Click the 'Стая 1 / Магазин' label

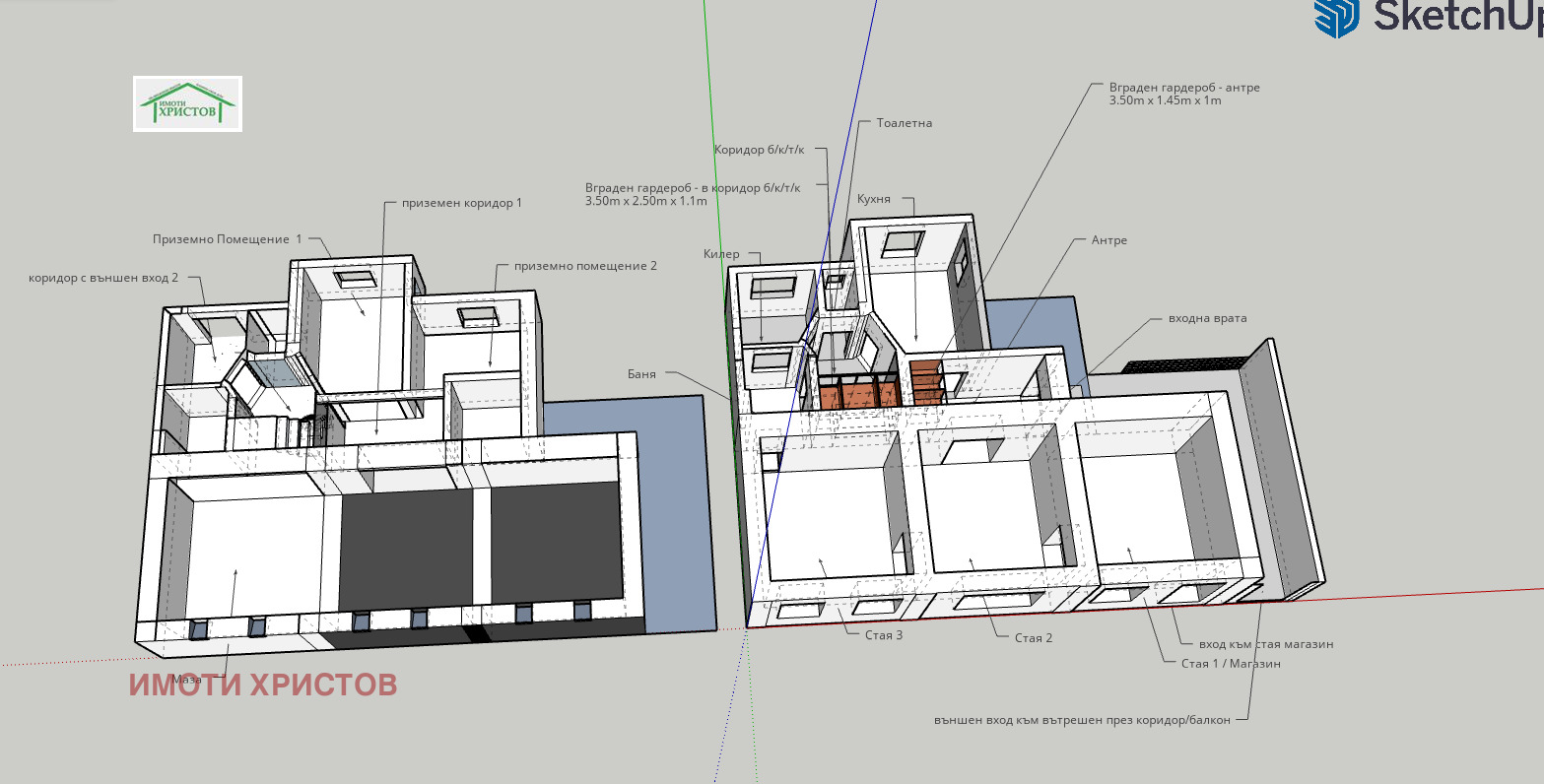[x=1230, y=664]
